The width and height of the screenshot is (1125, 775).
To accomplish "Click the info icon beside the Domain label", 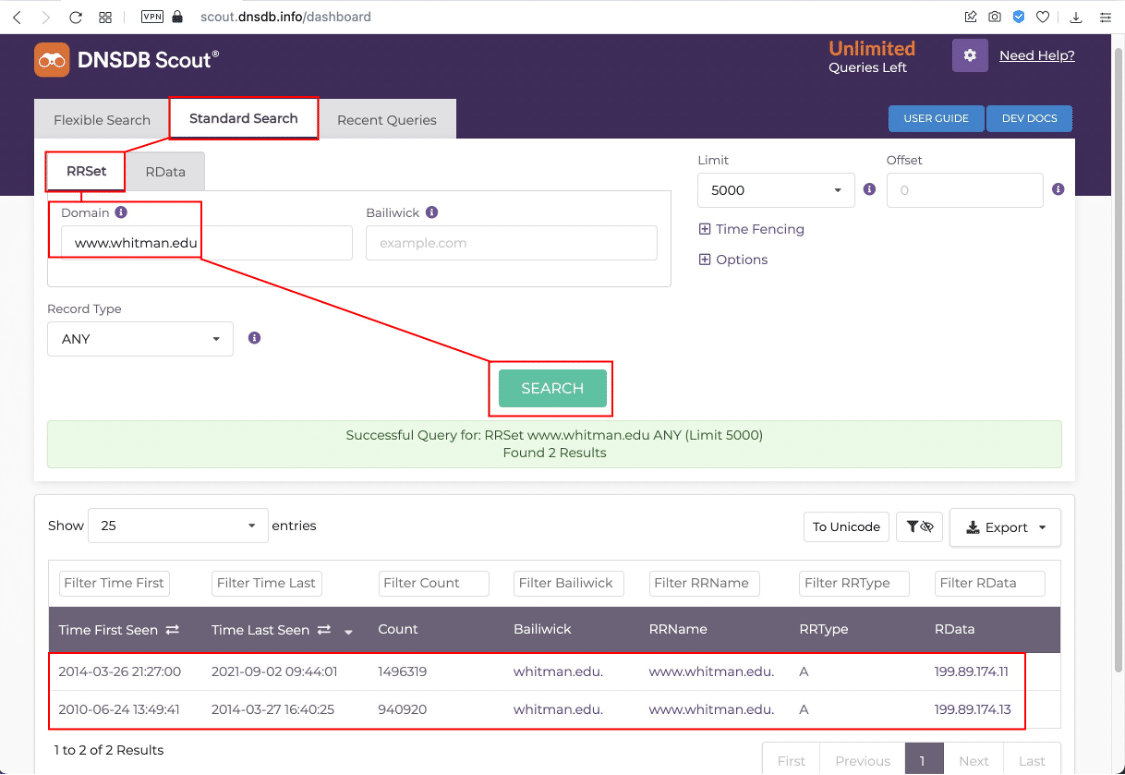I will click(x=121, y=212).
